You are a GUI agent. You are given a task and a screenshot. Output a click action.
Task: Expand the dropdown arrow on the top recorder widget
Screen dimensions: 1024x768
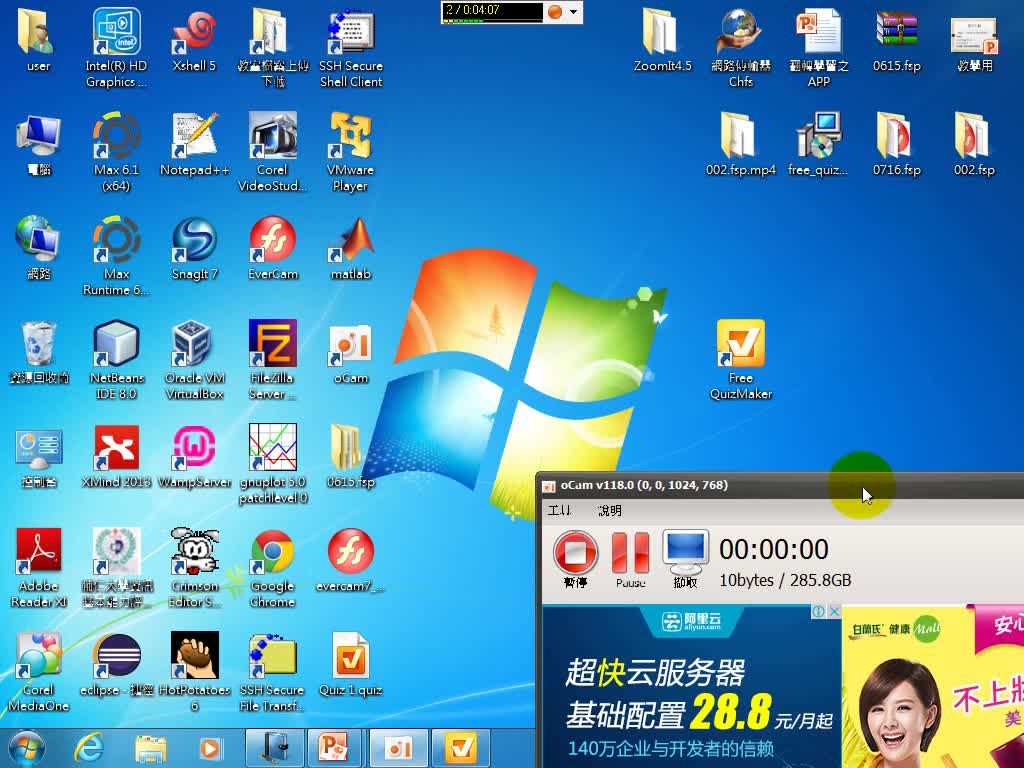click(x=573, y=12)
